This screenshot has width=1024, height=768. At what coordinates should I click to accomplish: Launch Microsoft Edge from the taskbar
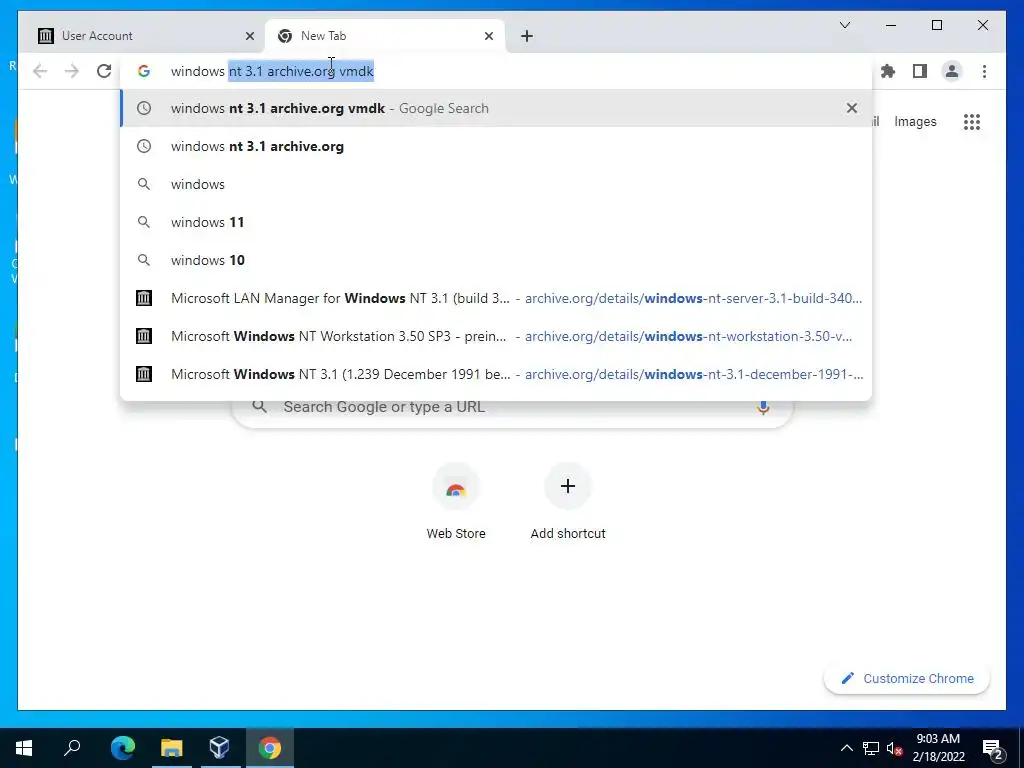(123, 748)
